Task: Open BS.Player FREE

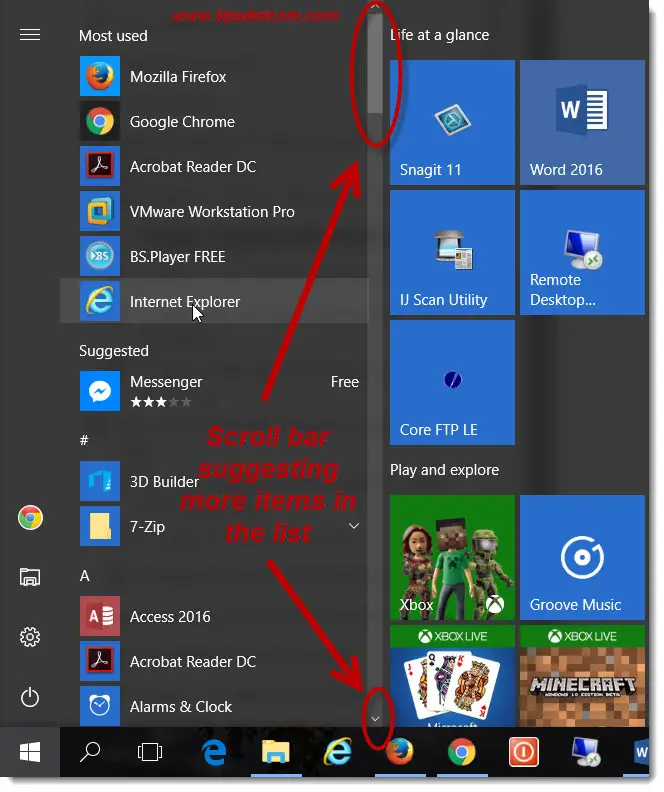Action: pos(215,257)
